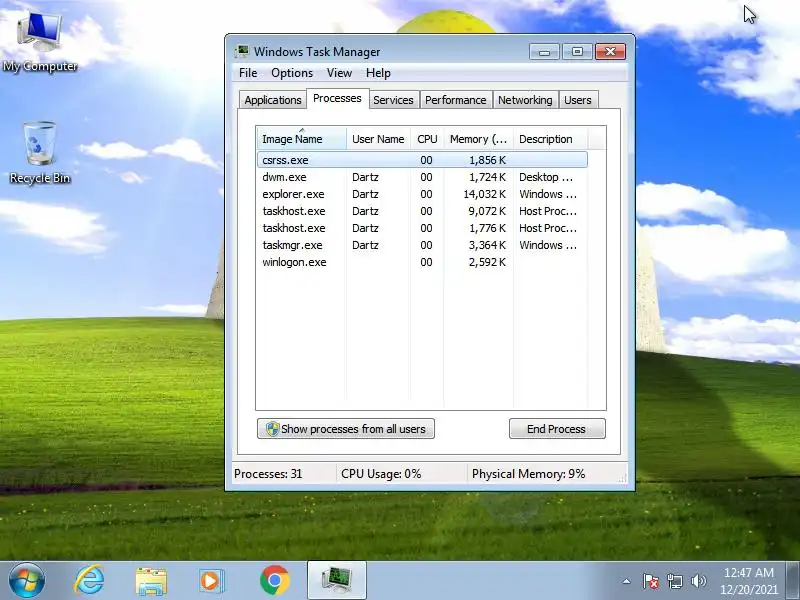This screenshot has width=800, height=600.
Task: Open the Options menu
Action: 292,73
